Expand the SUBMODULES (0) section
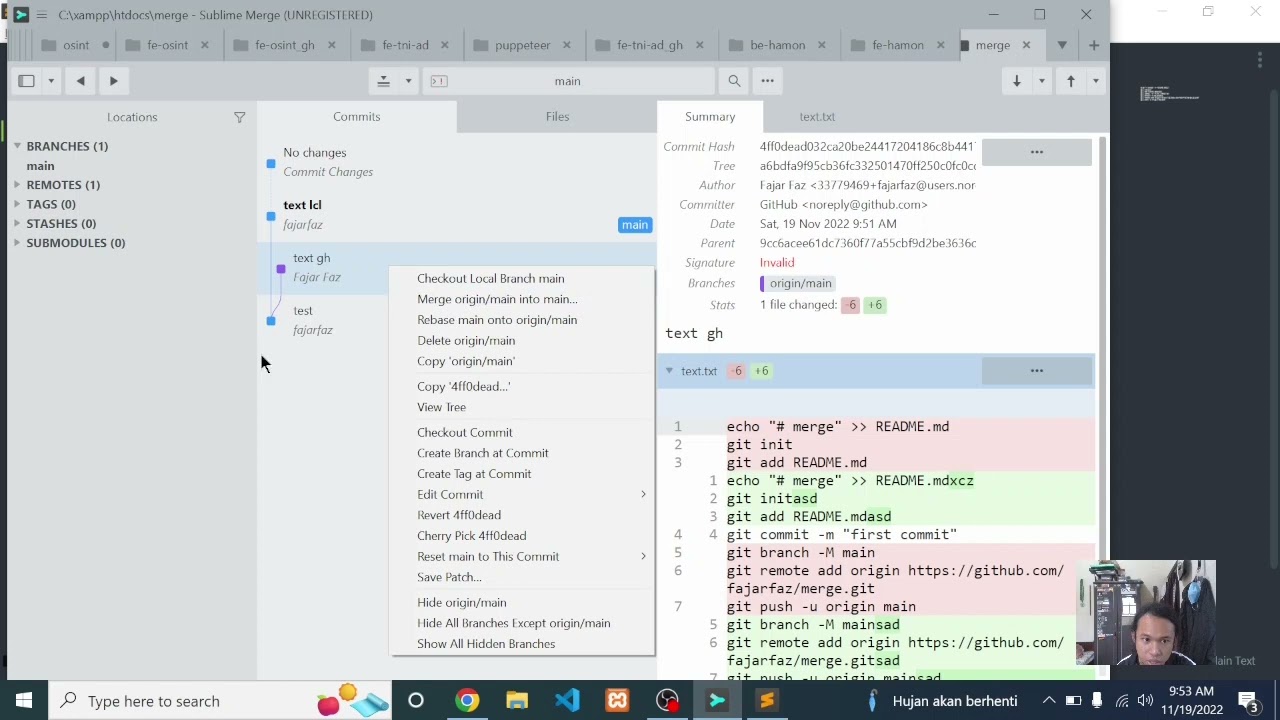The height and width of the screenshot is (720, 1280). pyautogui.click(x=17, y=243)
